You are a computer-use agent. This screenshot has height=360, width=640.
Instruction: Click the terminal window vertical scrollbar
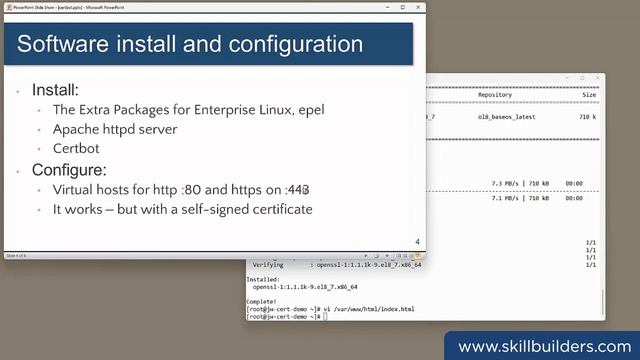[602, 302]
